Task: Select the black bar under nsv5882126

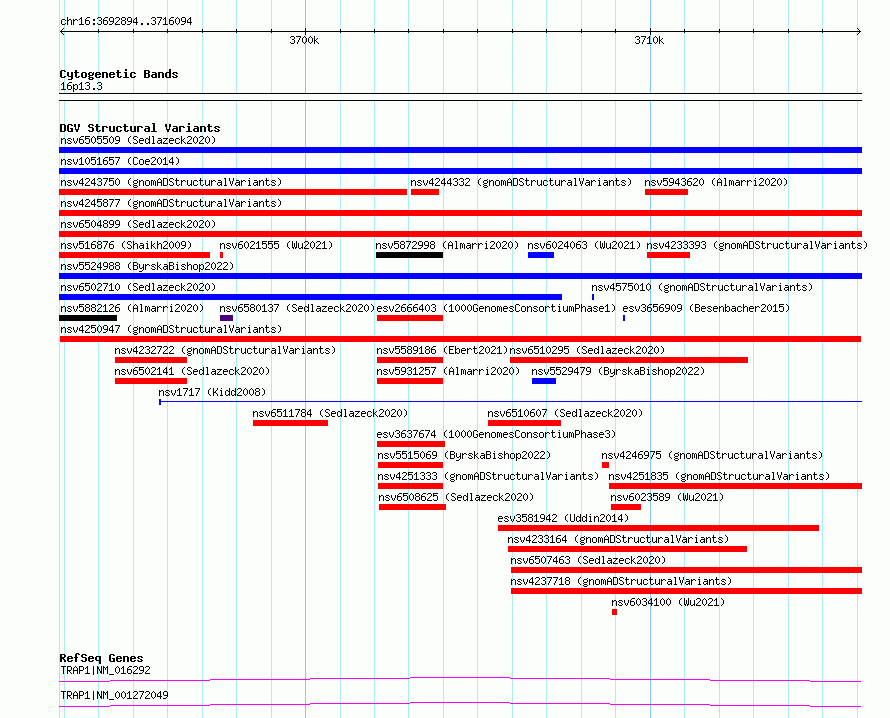Action: pyautogui.click(x=88, y=318)
